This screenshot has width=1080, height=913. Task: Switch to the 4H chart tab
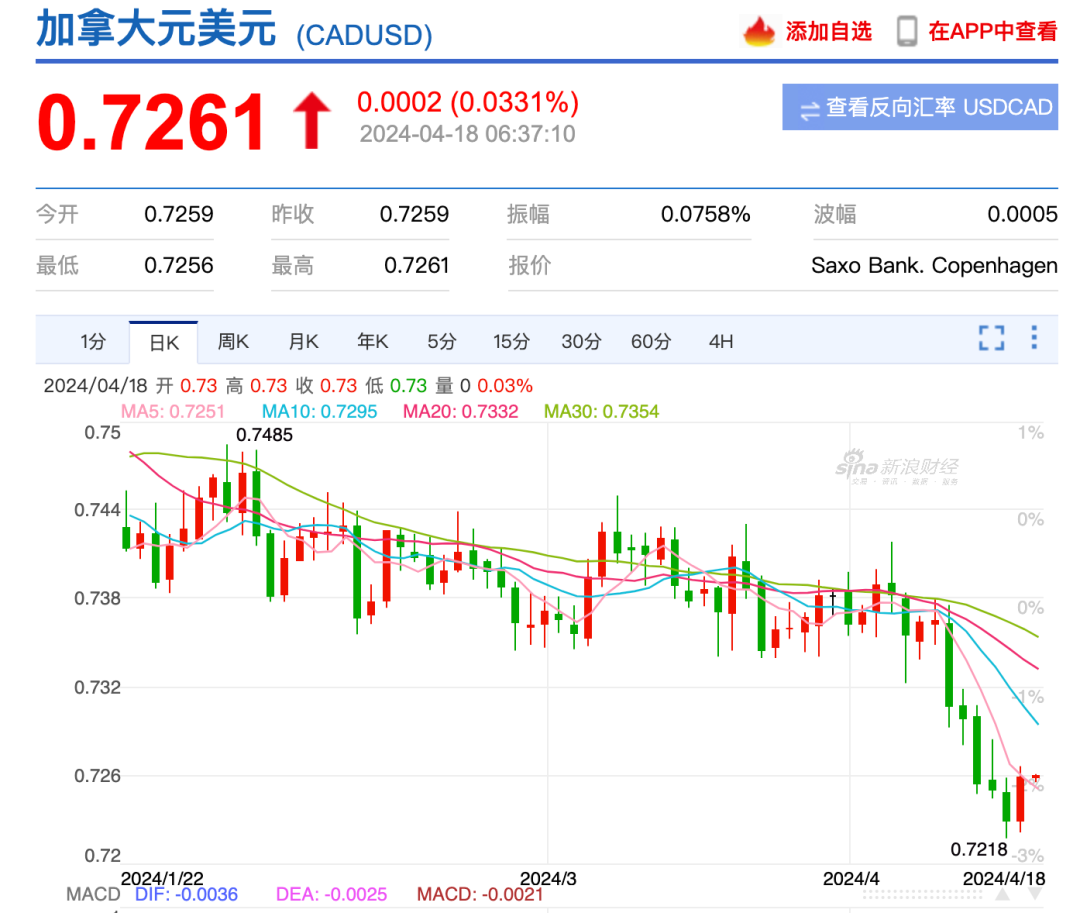[721, 342]
